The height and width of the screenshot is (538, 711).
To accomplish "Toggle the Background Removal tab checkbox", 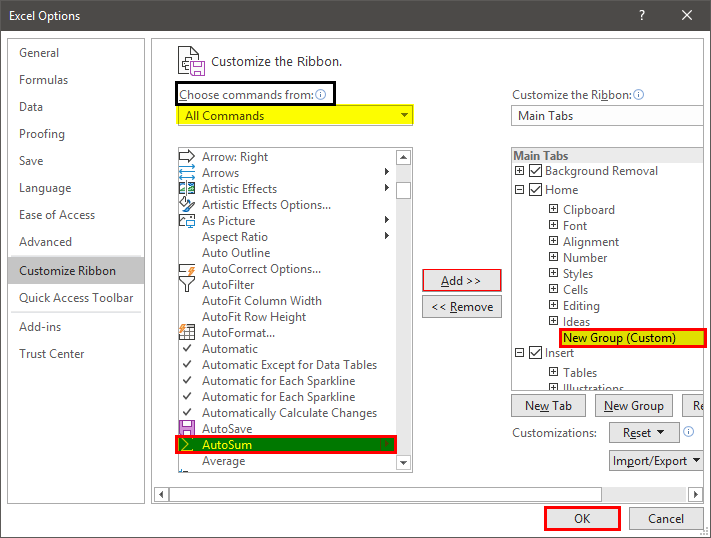I will tap(536, 171).
